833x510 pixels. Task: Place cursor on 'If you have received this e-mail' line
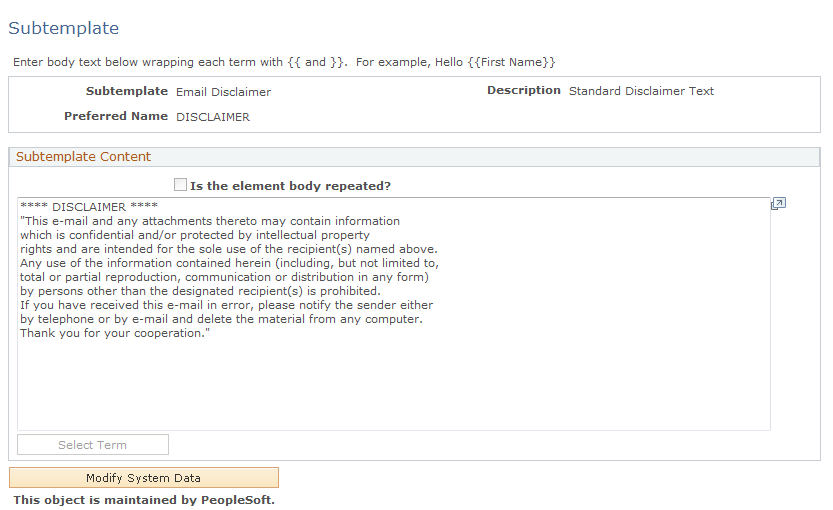[x=226, y=305]
